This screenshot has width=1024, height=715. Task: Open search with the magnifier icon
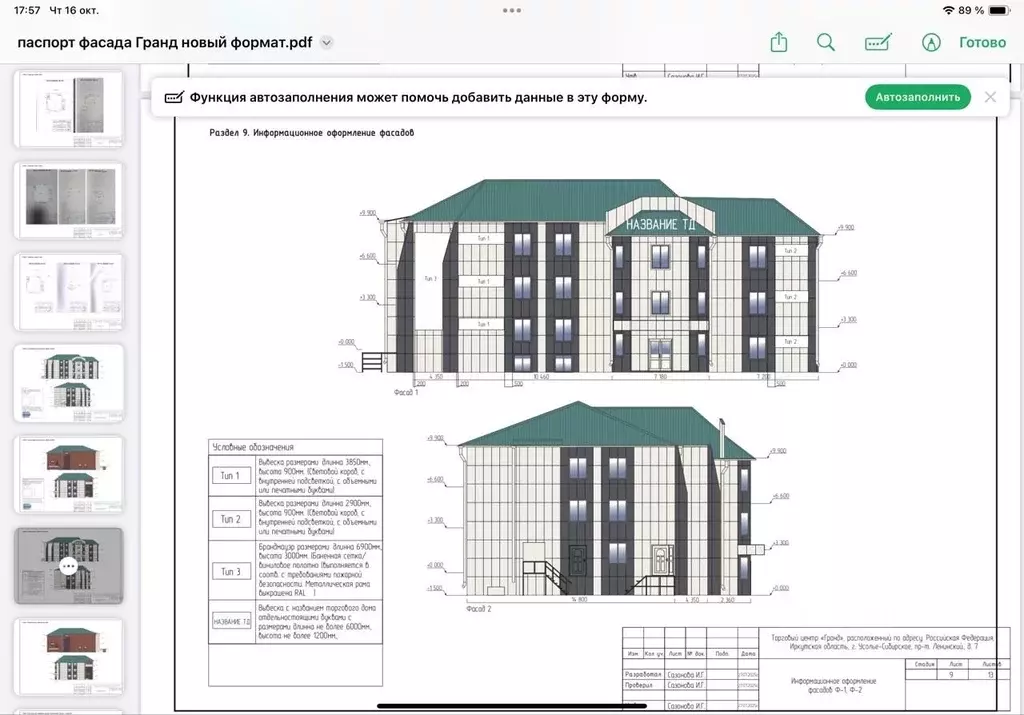click(x=826, y=42)
